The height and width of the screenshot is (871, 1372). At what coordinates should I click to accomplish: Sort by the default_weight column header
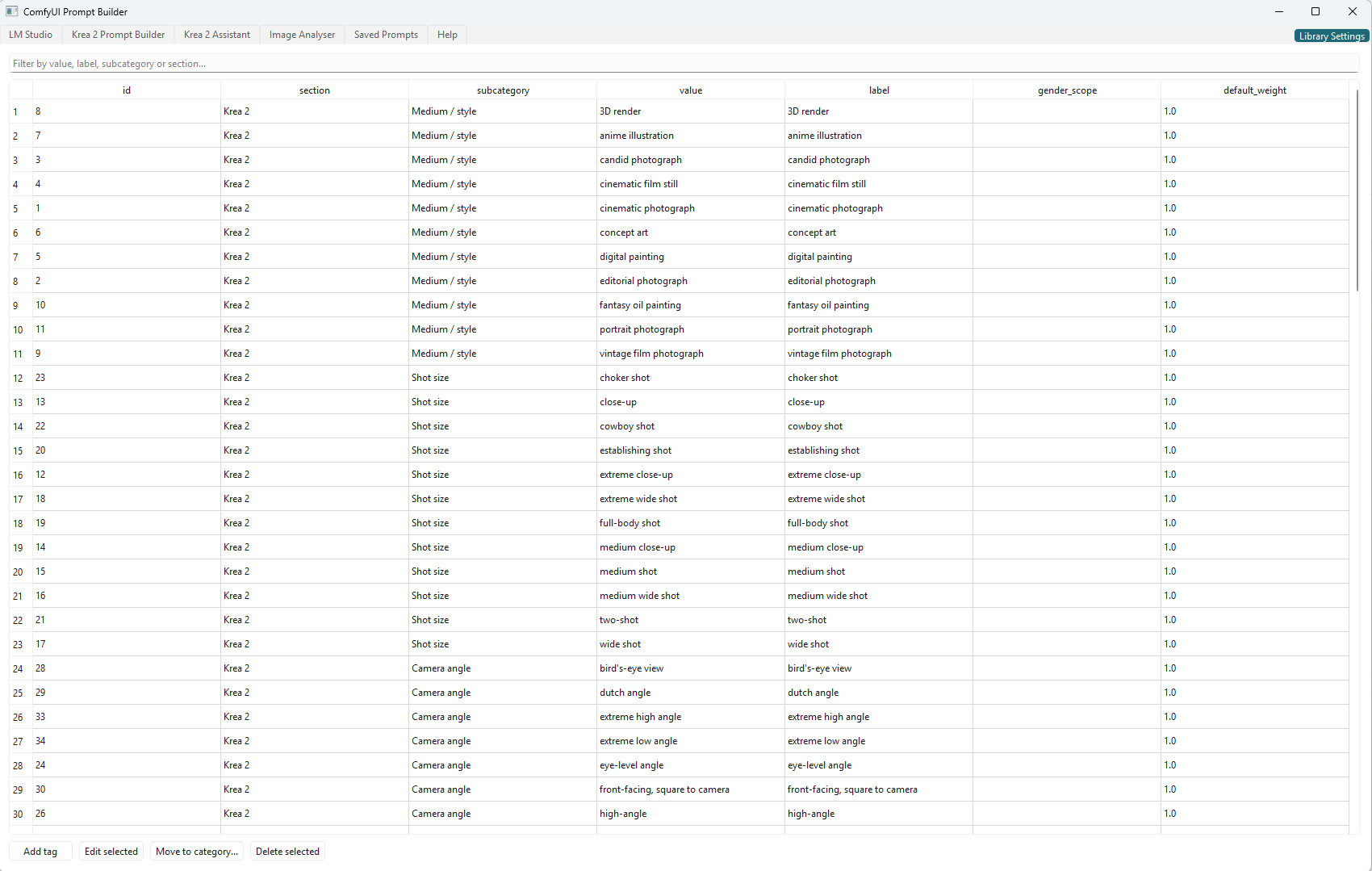(1255, 90)
